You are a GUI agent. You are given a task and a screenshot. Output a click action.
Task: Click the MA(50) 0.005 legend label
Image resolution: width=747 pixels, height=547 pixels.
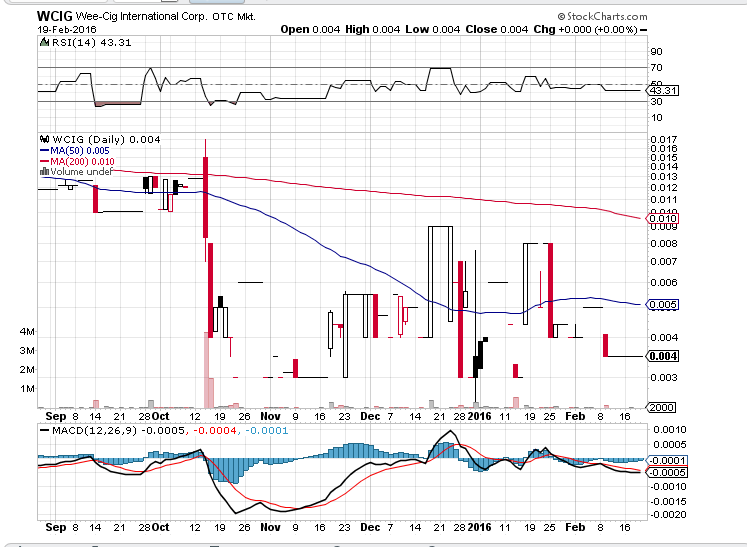click(80, 151)
